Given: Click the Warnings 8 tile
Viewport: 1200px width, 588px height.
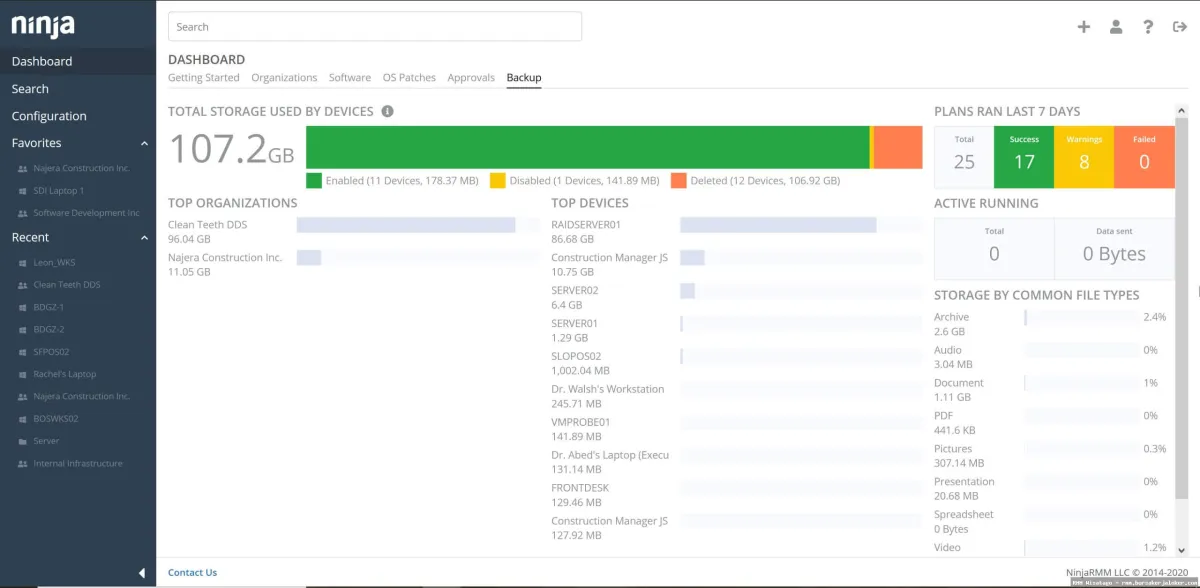Looking at the screenshot, I should point(1084,157).
